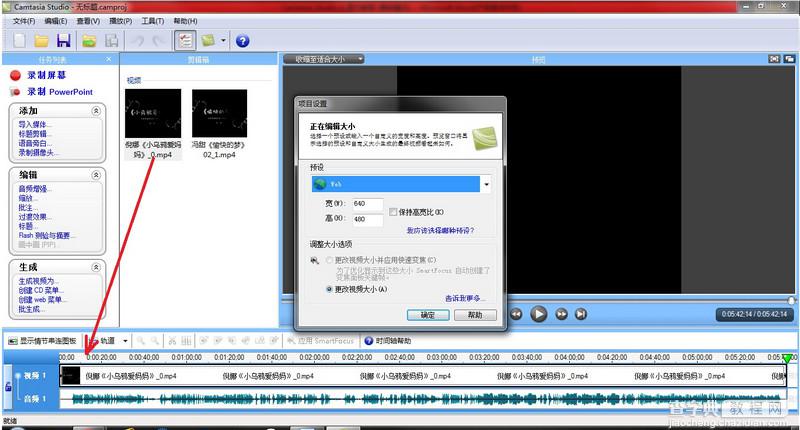Viewport: 800px width, 430px height.
Task: Click the preset selection help link
Action: point(440,231)
